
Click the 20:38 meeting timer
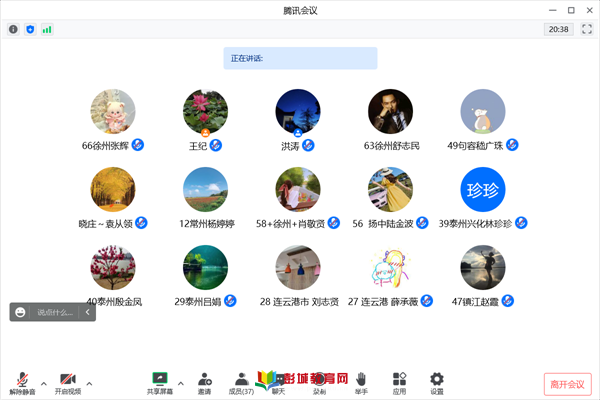(x=558, y=29)
